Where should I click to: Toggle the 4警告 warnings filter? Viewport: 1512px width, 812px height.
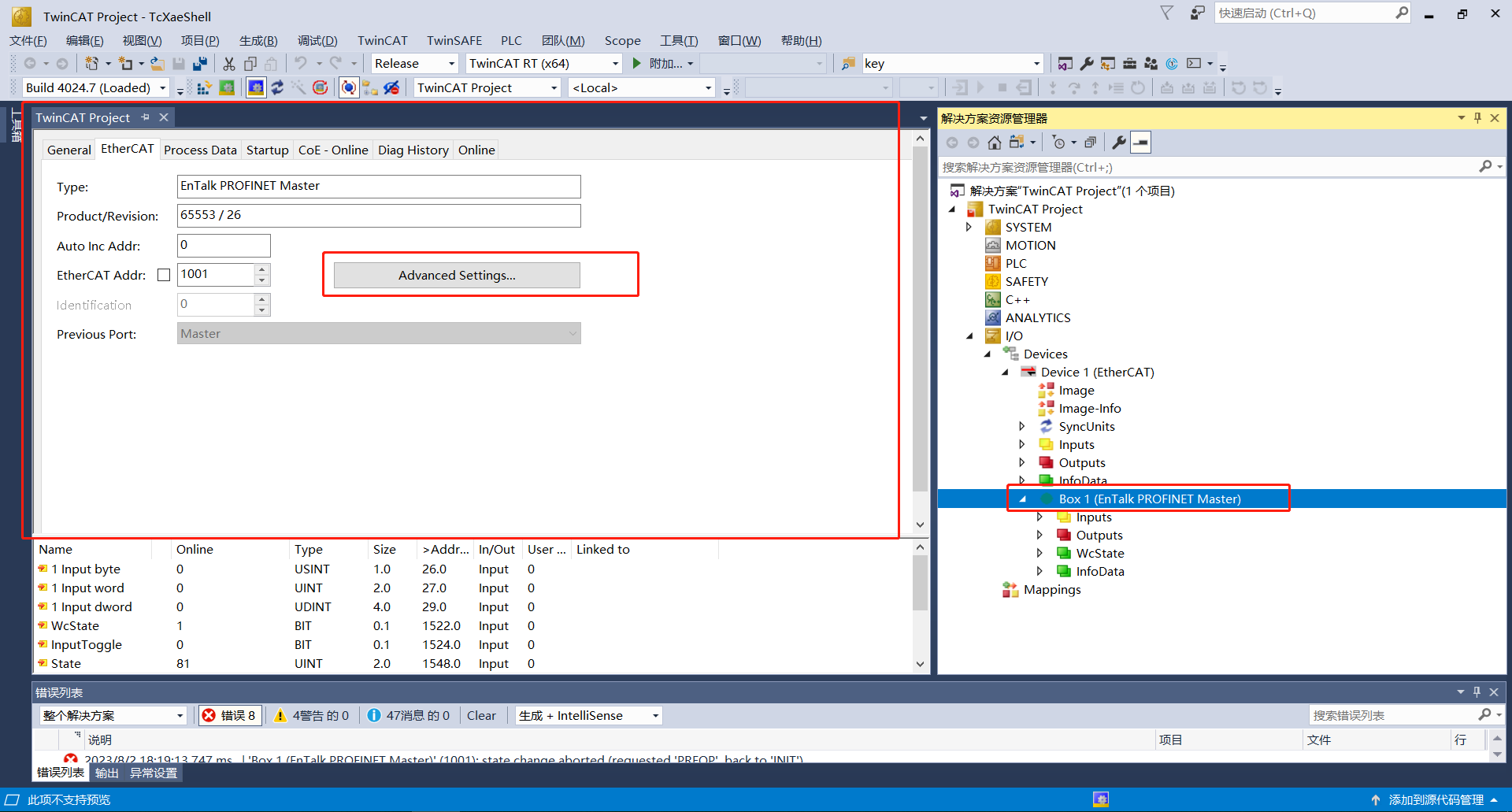coord(311,715)
